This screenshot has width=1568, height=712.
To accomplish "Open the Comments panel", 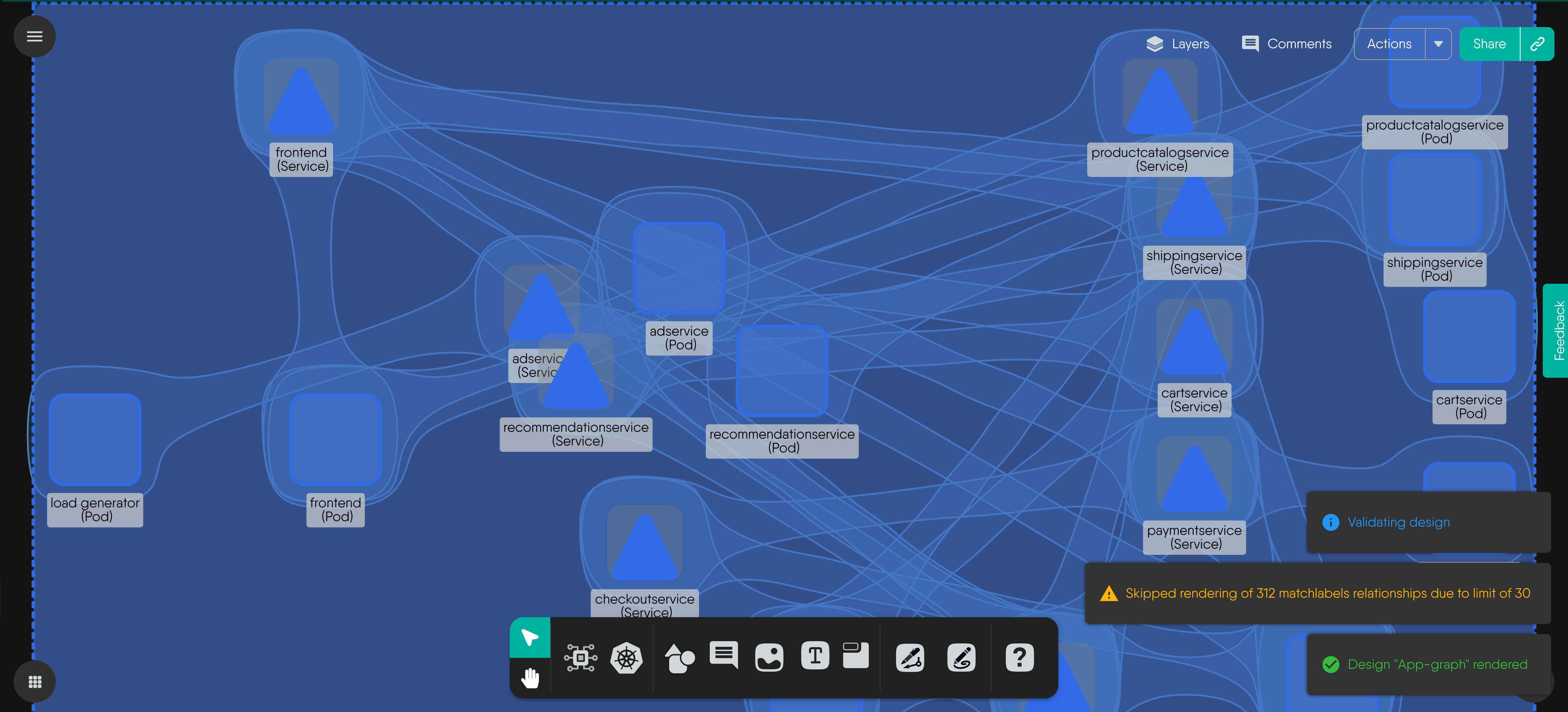I will (1286, 44).
